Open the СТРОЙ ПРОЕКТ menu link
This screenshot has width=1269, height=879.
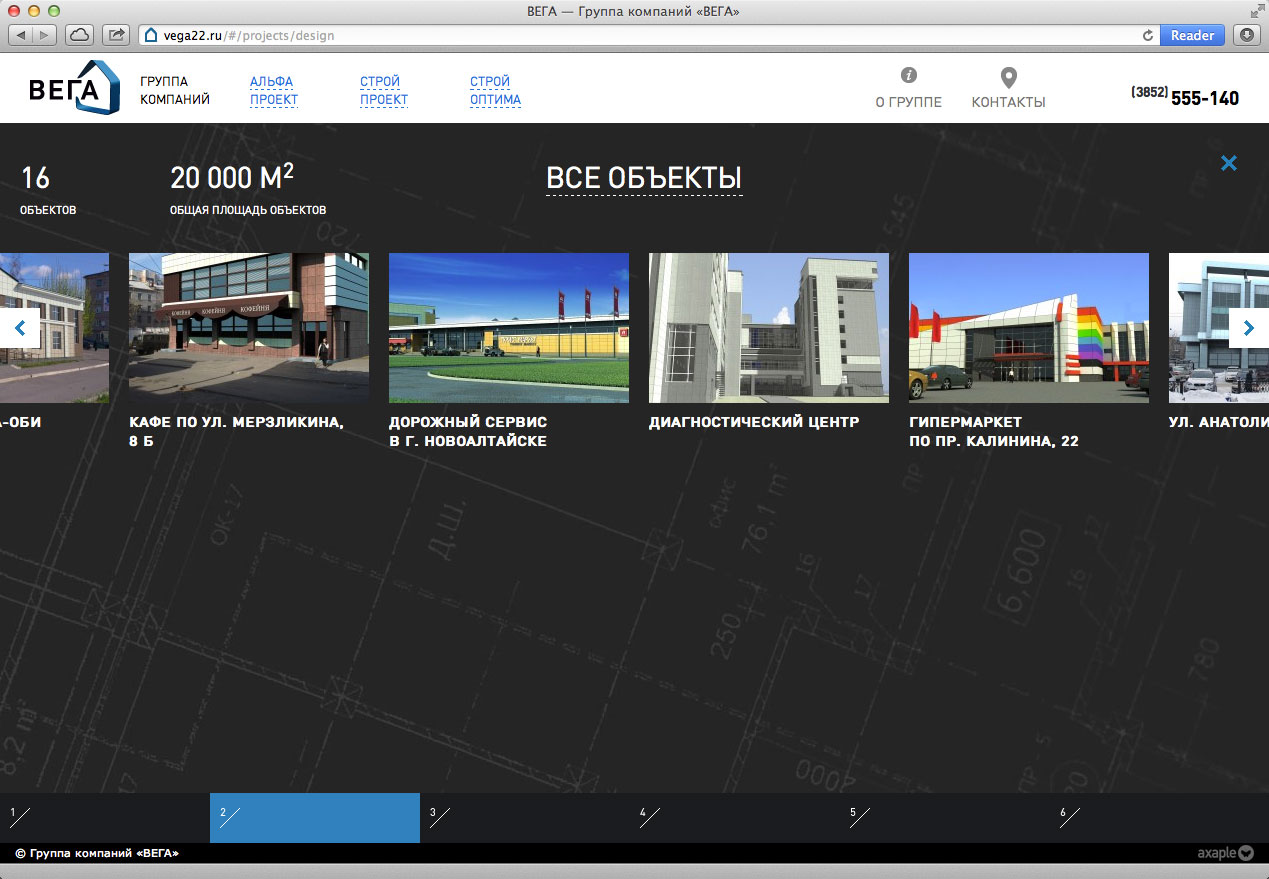pos(383,90)
